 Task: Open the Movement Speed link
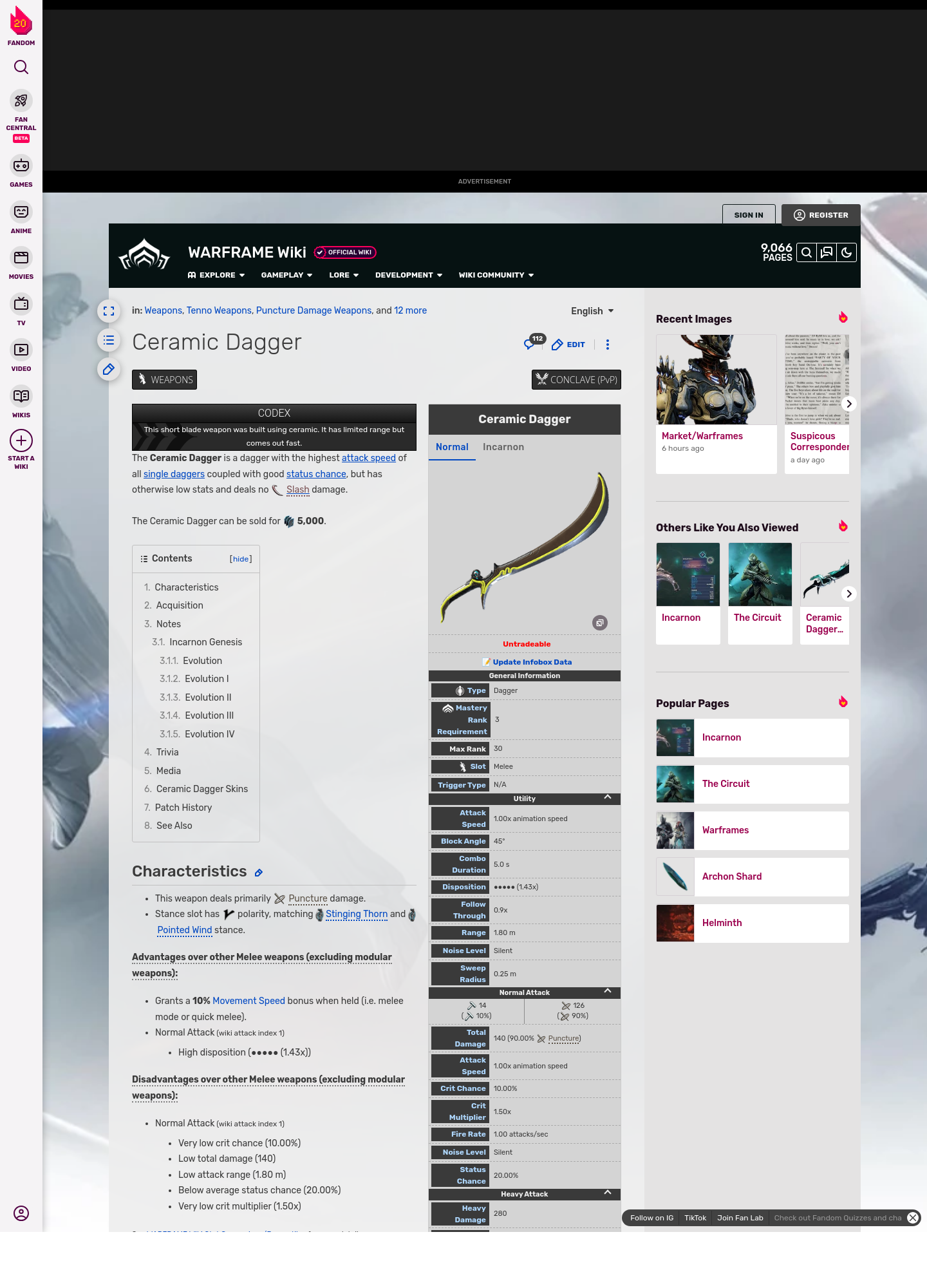(x=248, y=1001)
